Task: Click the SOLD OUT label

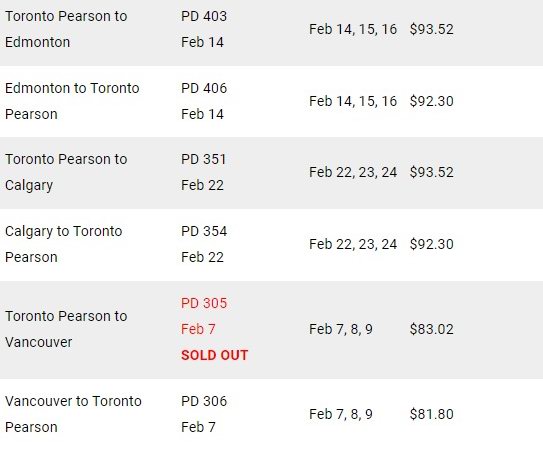Action: coord(214,355)
